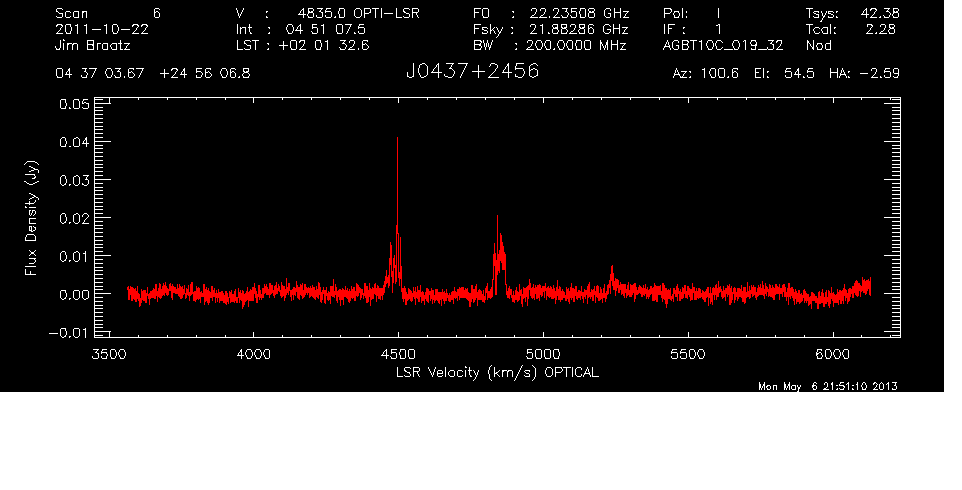Click the x-axis tick label 5500
Screen dimensions: 962x490
point(688,354)
